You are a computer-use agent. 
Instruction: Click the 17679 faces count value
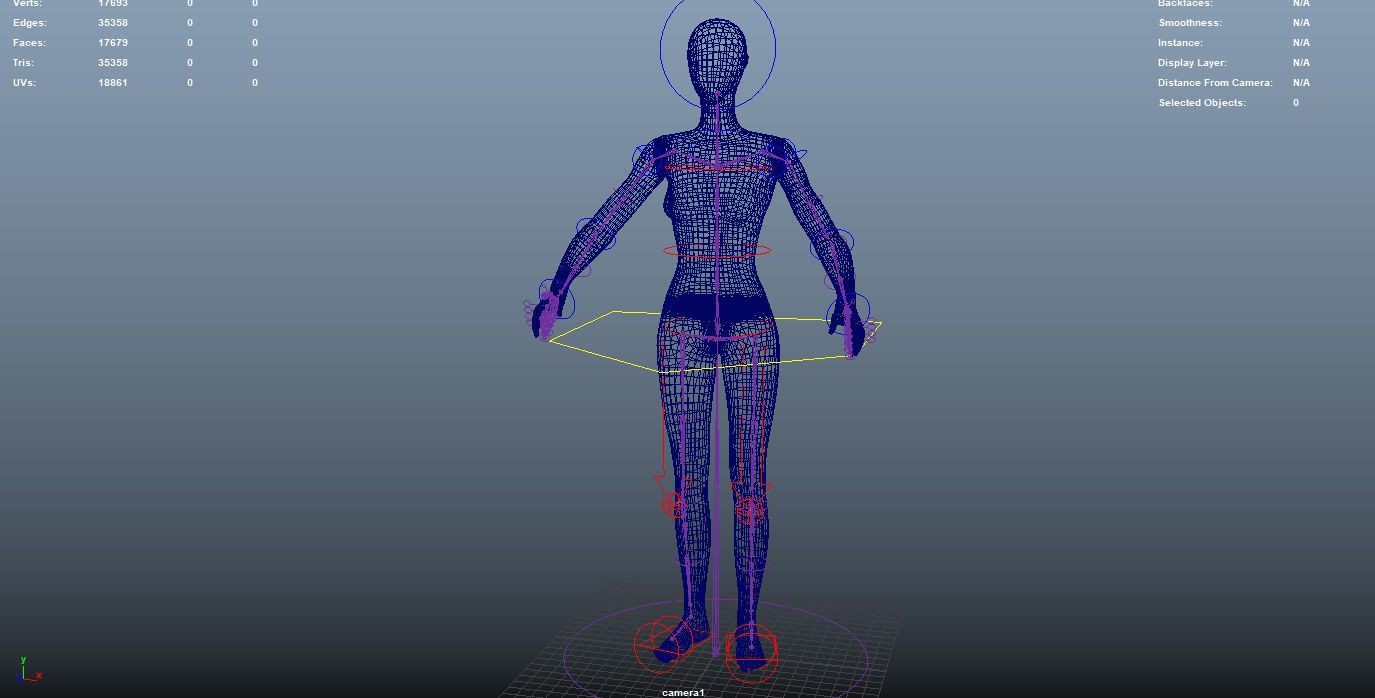(x=113, y=43)
